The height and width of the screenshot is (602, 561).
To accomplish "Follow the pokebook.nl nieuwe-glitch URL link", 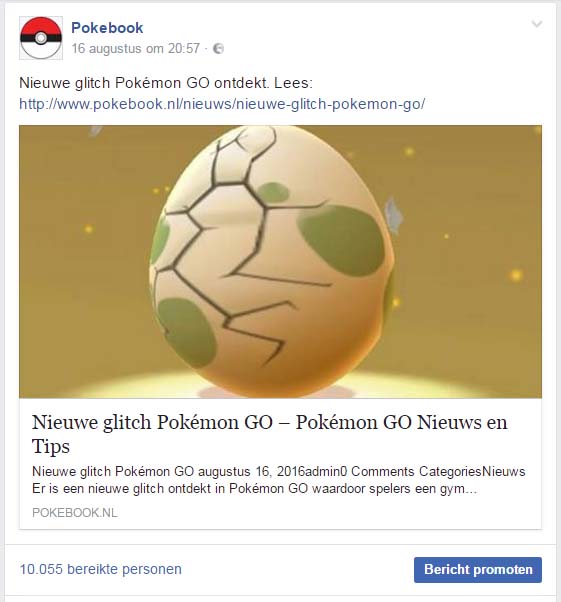I will 222,104.
